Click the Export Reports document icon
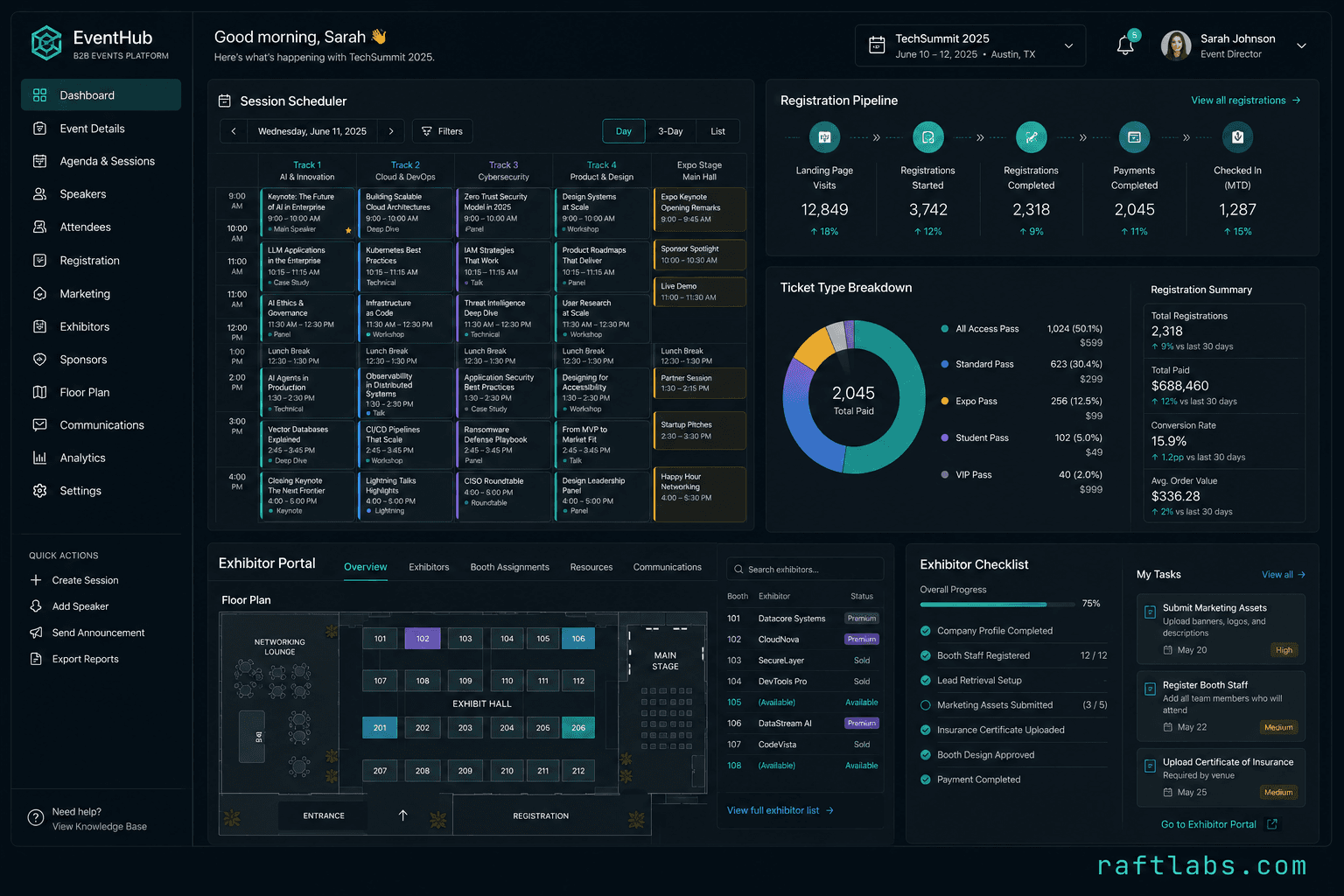Screen dimensions: 1344x896 pyautogui.click(x=36, y=659)
